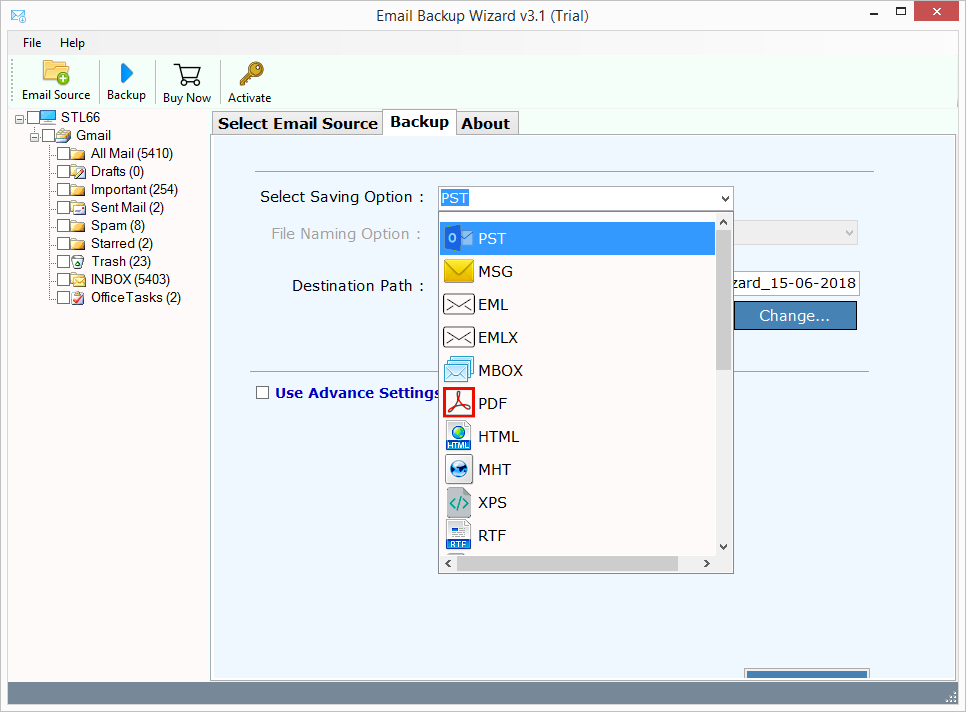The height and width of the screenshot is (712, 966).
Task: Toggle the Select Saving Option dropdown arrow
Action: pos(725,198)
